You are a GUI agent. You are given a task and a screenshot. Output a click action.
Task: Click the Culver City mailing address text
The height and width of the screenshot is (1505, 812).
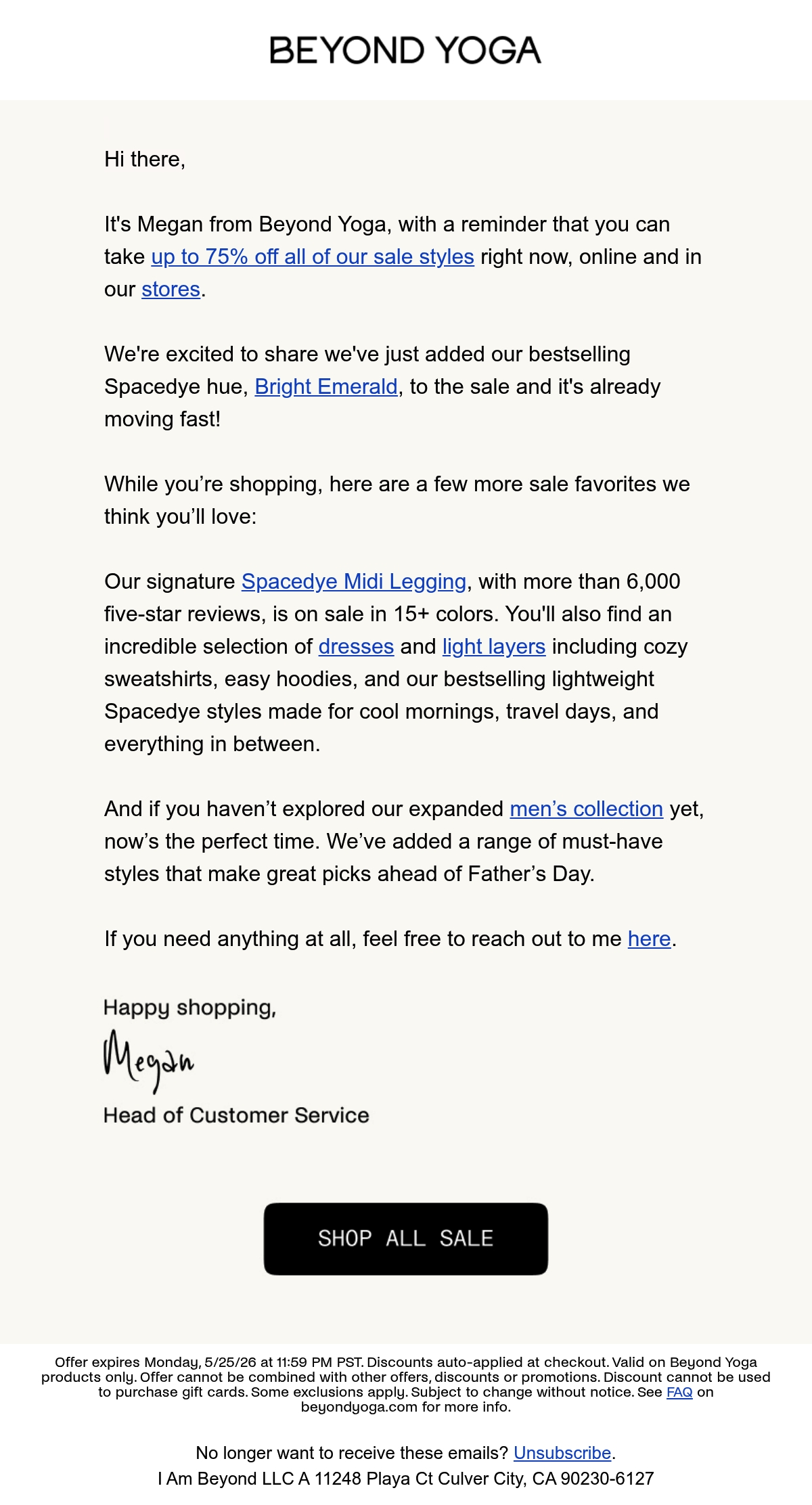tap(406, 1479)
